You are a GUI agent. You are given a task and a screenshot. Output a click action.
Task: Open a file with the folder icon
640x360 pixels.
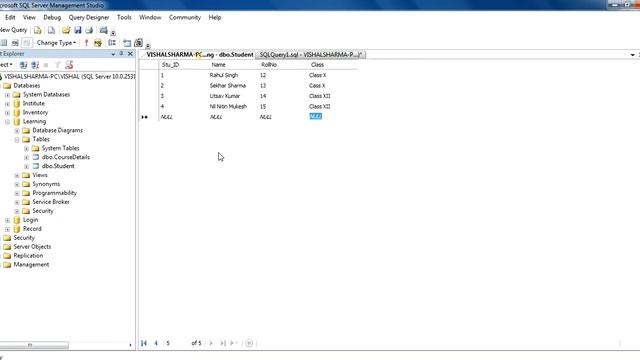point(66,30)
